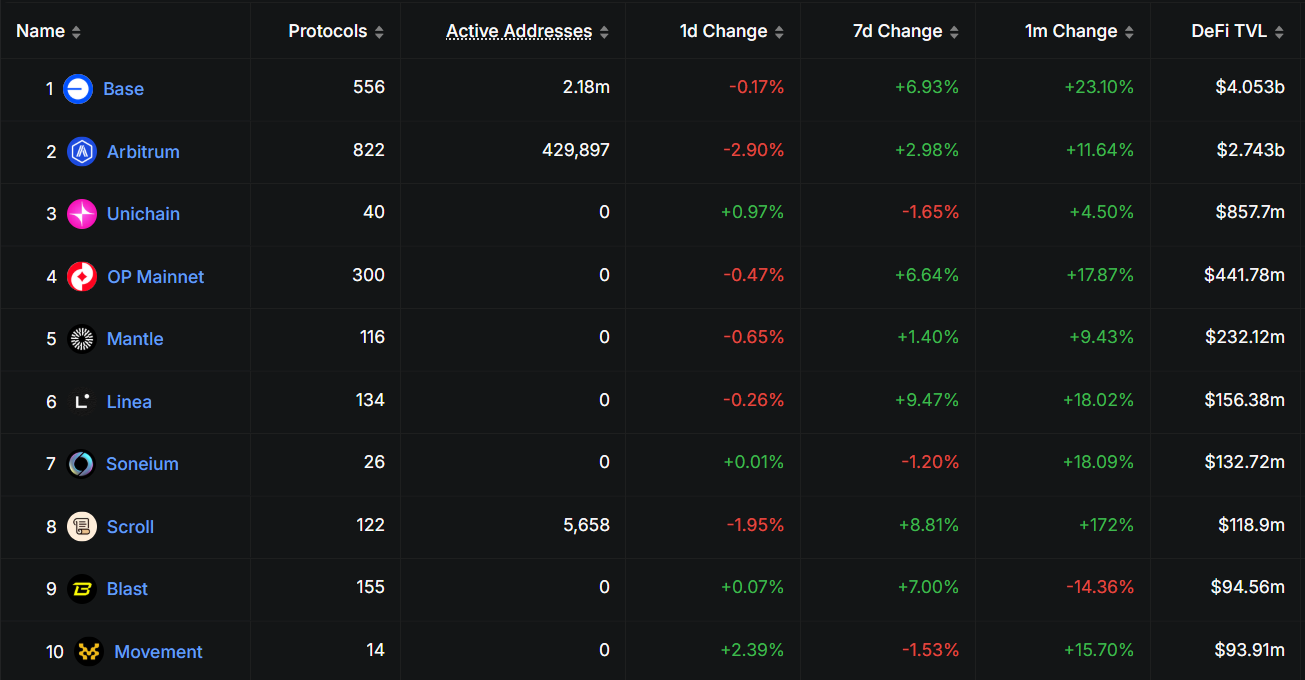Sort table by Name column arrows
This screenshot has width=1305, height=680.
coord(76,32)
